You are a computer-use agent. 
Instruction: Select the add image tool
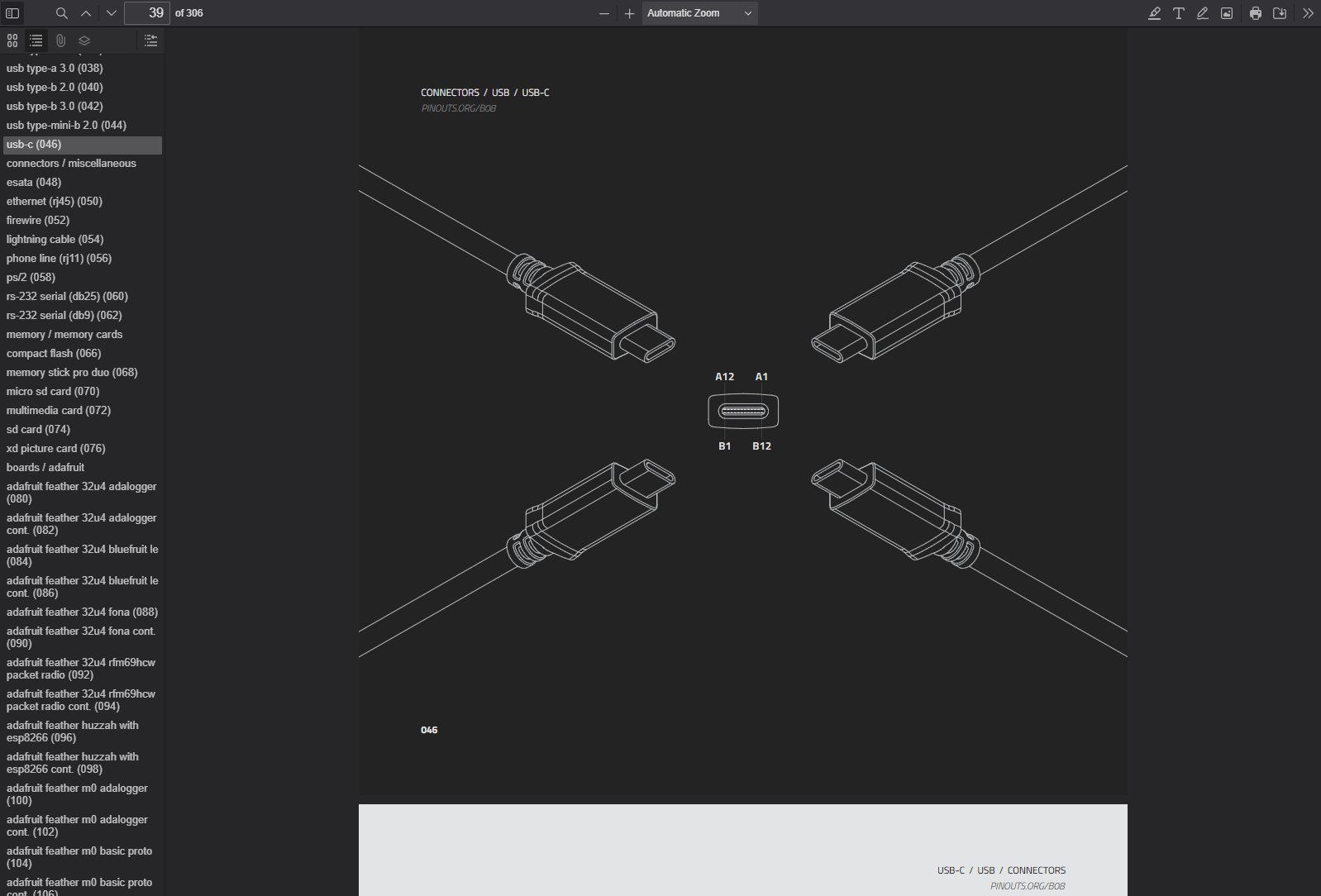tap(1227, 13)
